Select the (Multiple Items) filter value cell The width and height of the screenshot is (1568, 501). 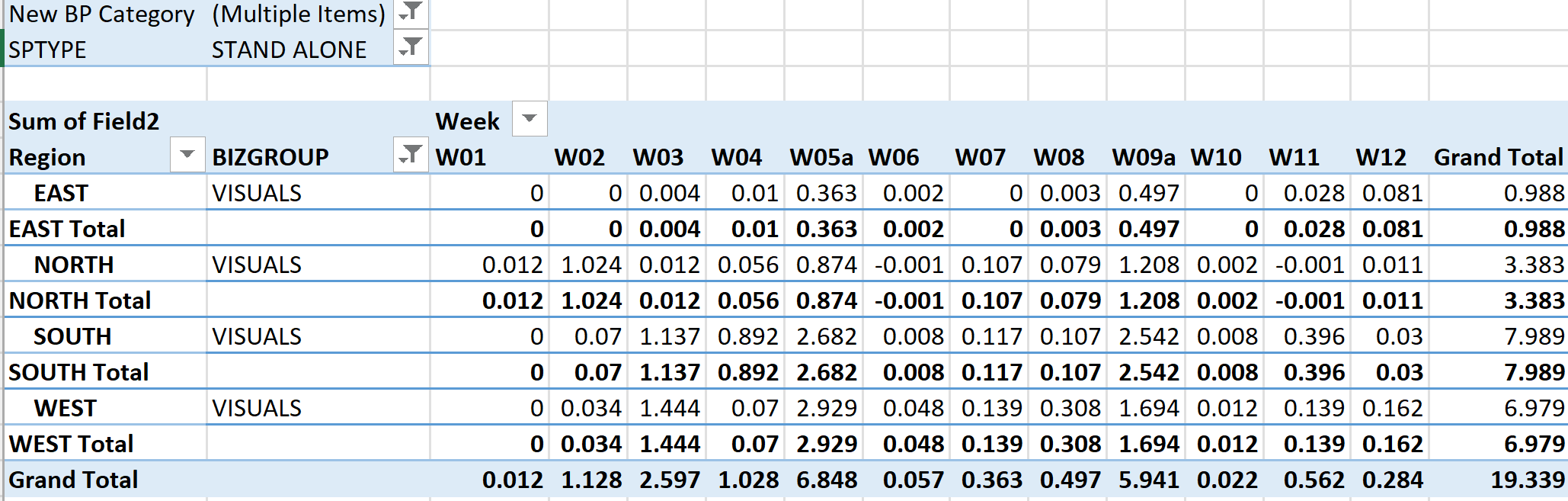tap(299, 14)
